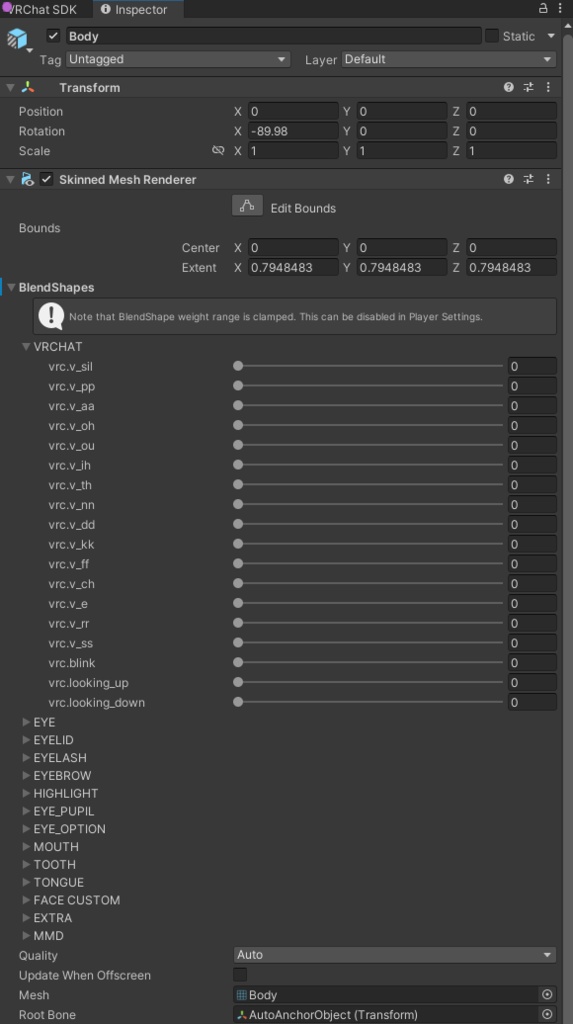Expand the MMD blendshape group
This screenshot has width=573, height=1024.
coord(26,936)
